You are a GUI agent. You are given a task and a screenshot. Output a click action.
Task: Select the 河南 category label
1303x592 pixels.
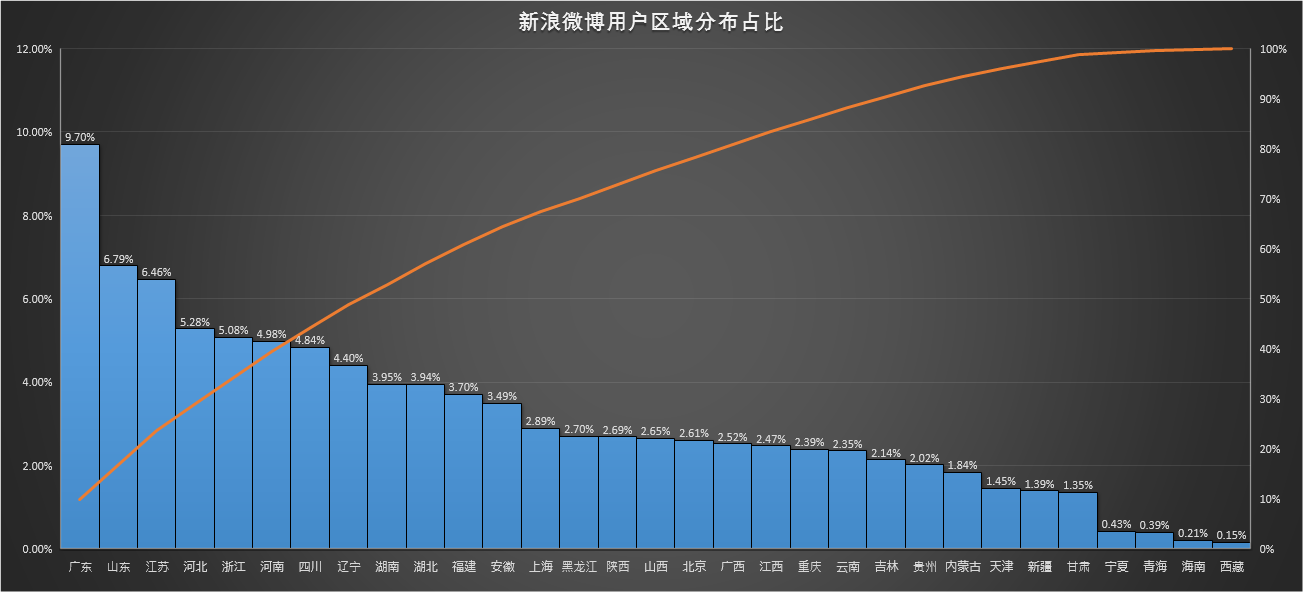click(272, 567)
